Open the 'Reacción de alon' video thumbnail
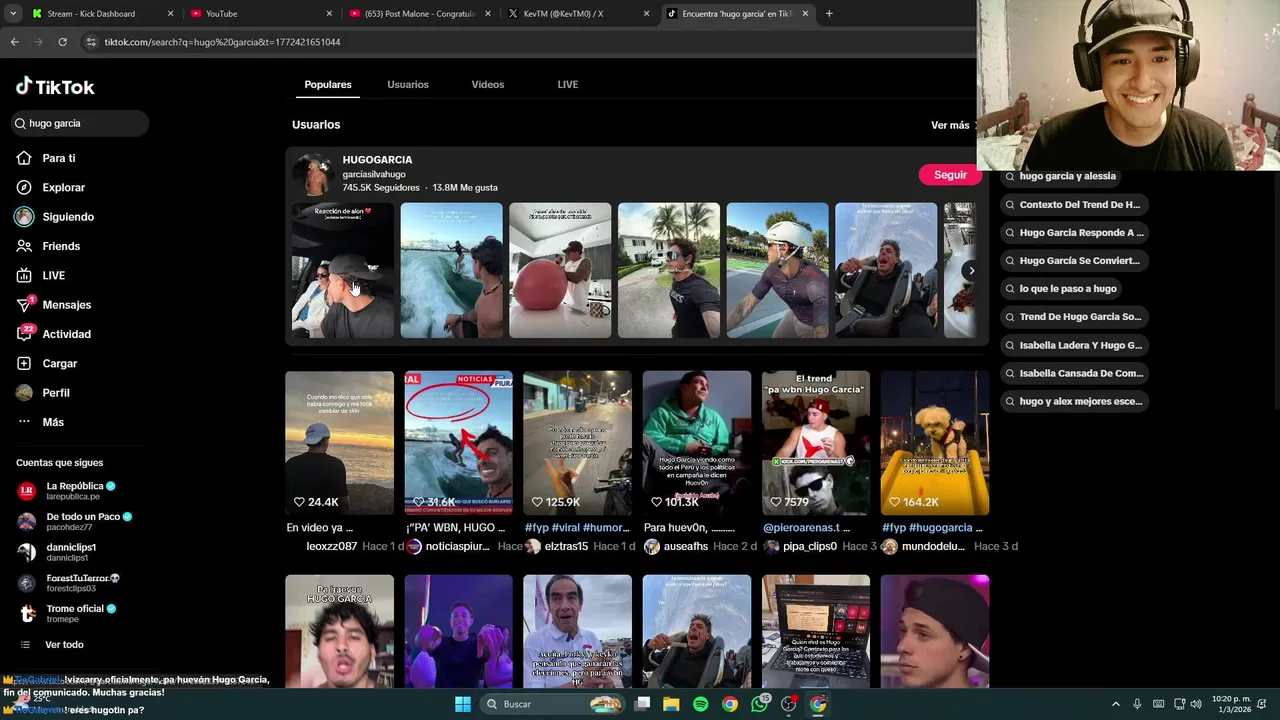This screenshot has width=1280, height=720. coord(342,270)
